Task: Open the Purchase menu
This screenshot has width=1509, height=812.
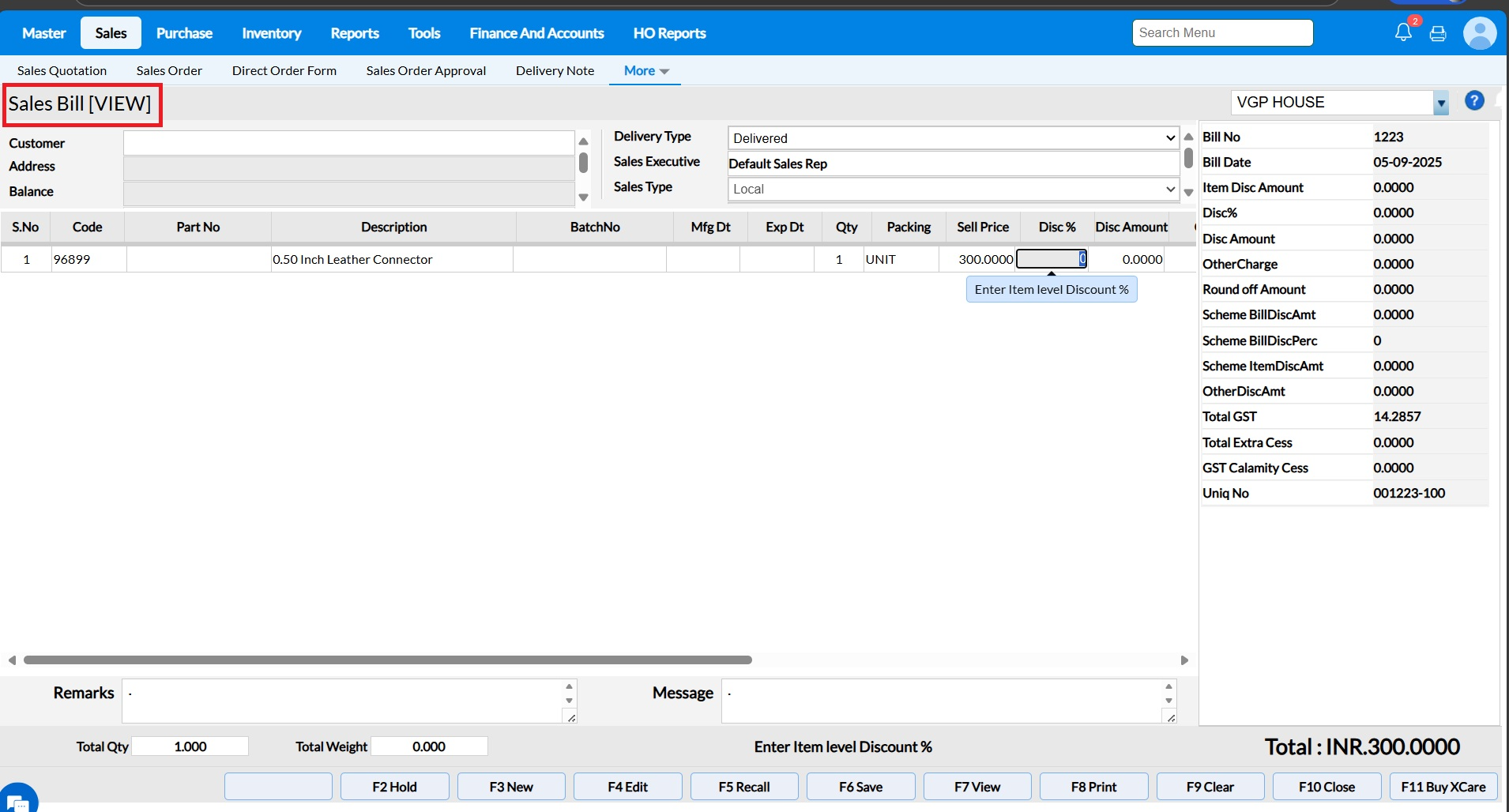Action: pos(184,33)
